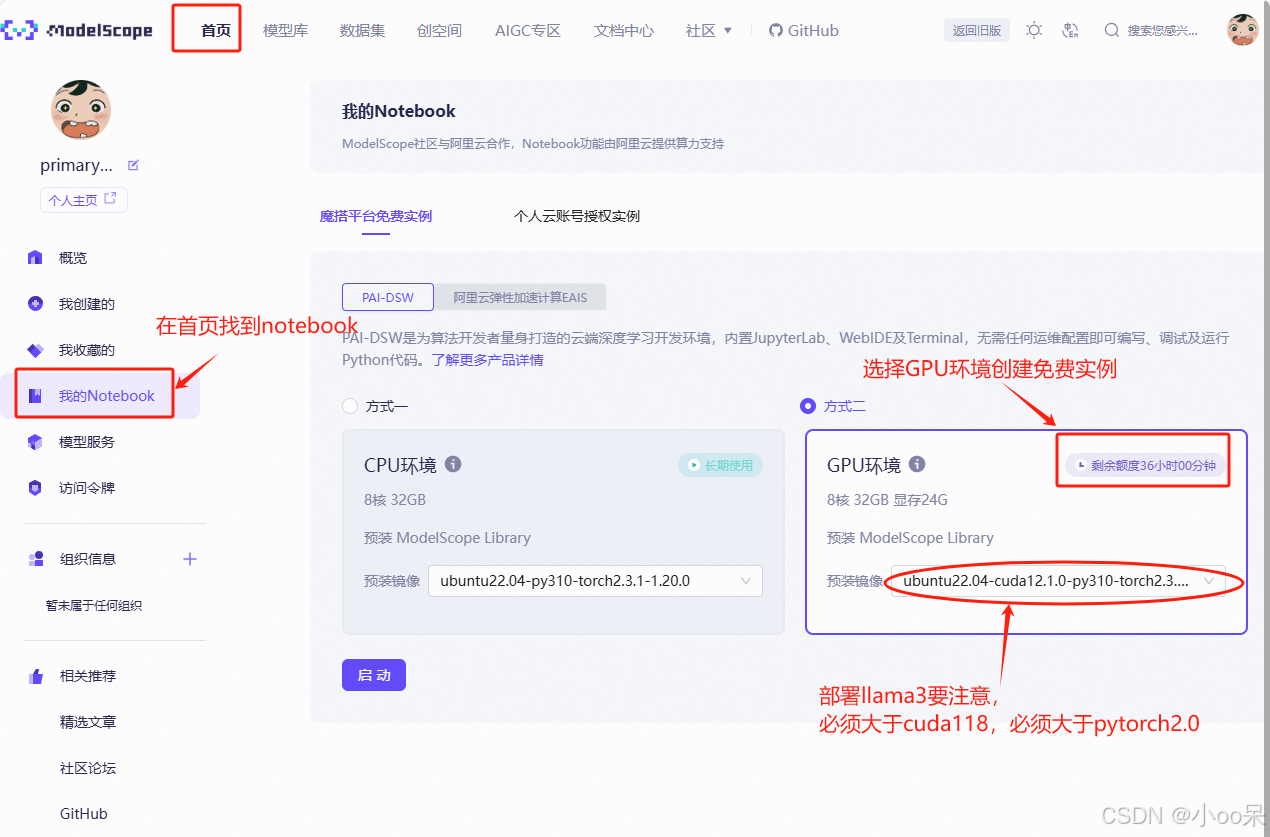1270x837 pixels.
Task: Click the 访问令牌 shield icon
Action: [x=35, y=488]
